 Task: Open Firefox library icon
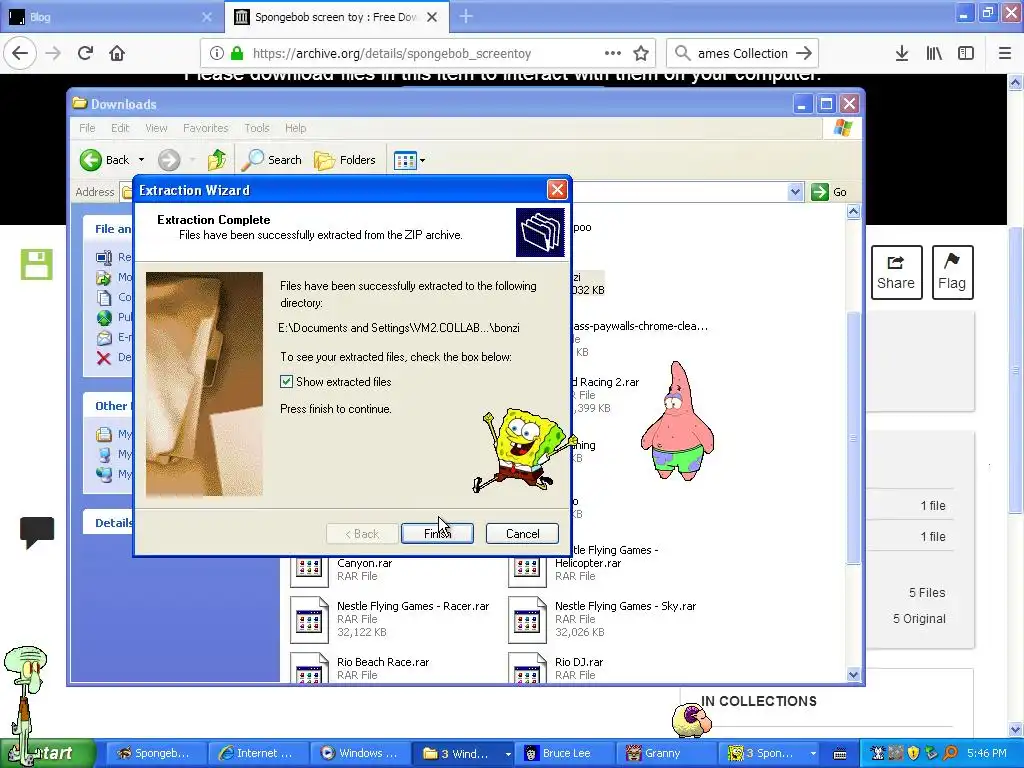(934, 54)
